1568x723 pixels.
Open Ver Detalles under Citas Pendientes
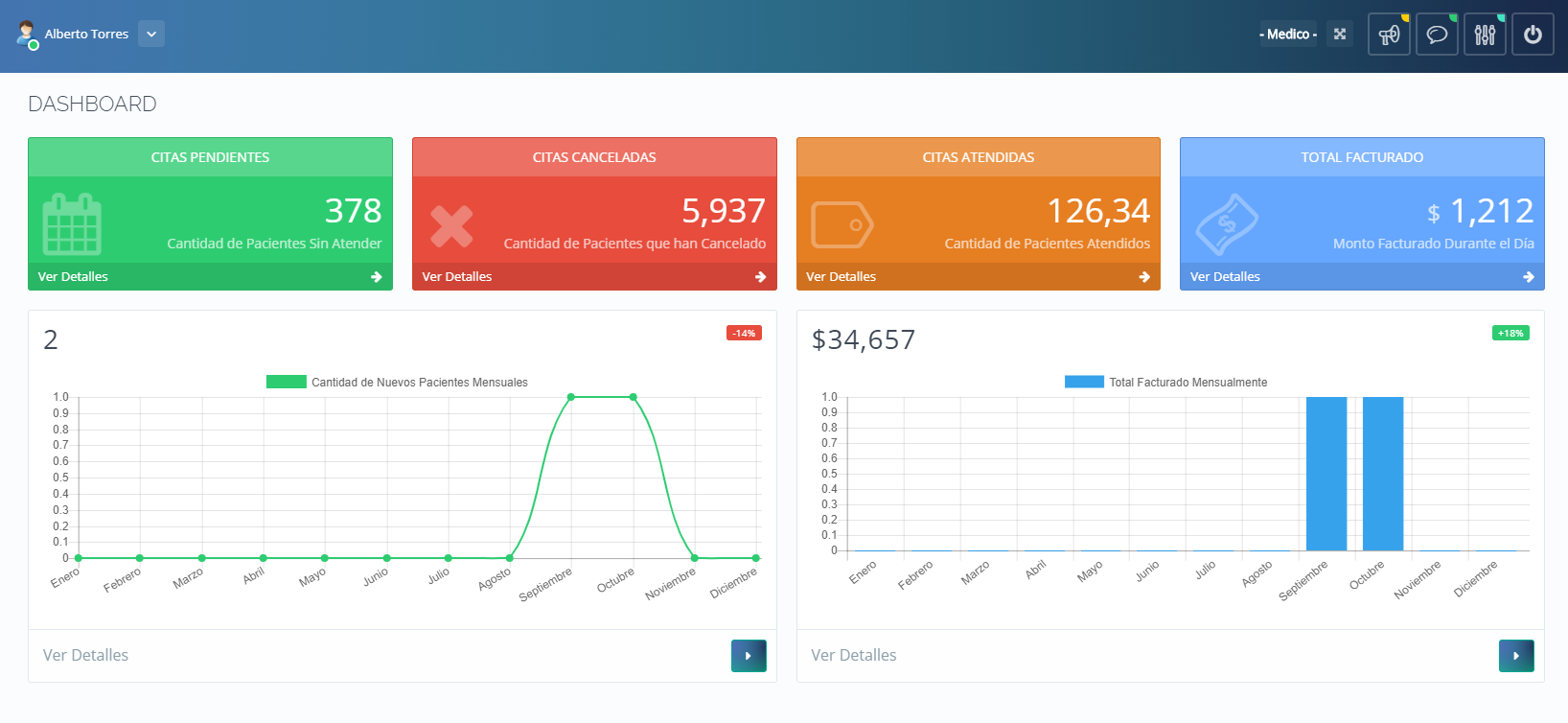pyautogui.click(x=73, y=276)
